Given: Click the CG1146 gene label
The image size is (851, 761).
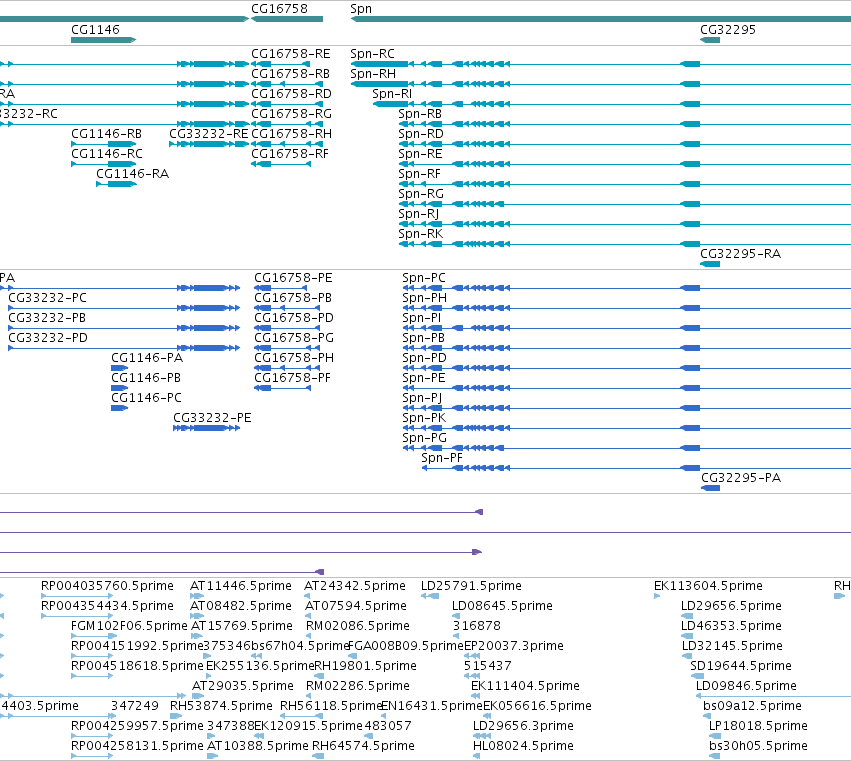Looking at the screenshot, I should pyautogui.click(x=96, y=29).
